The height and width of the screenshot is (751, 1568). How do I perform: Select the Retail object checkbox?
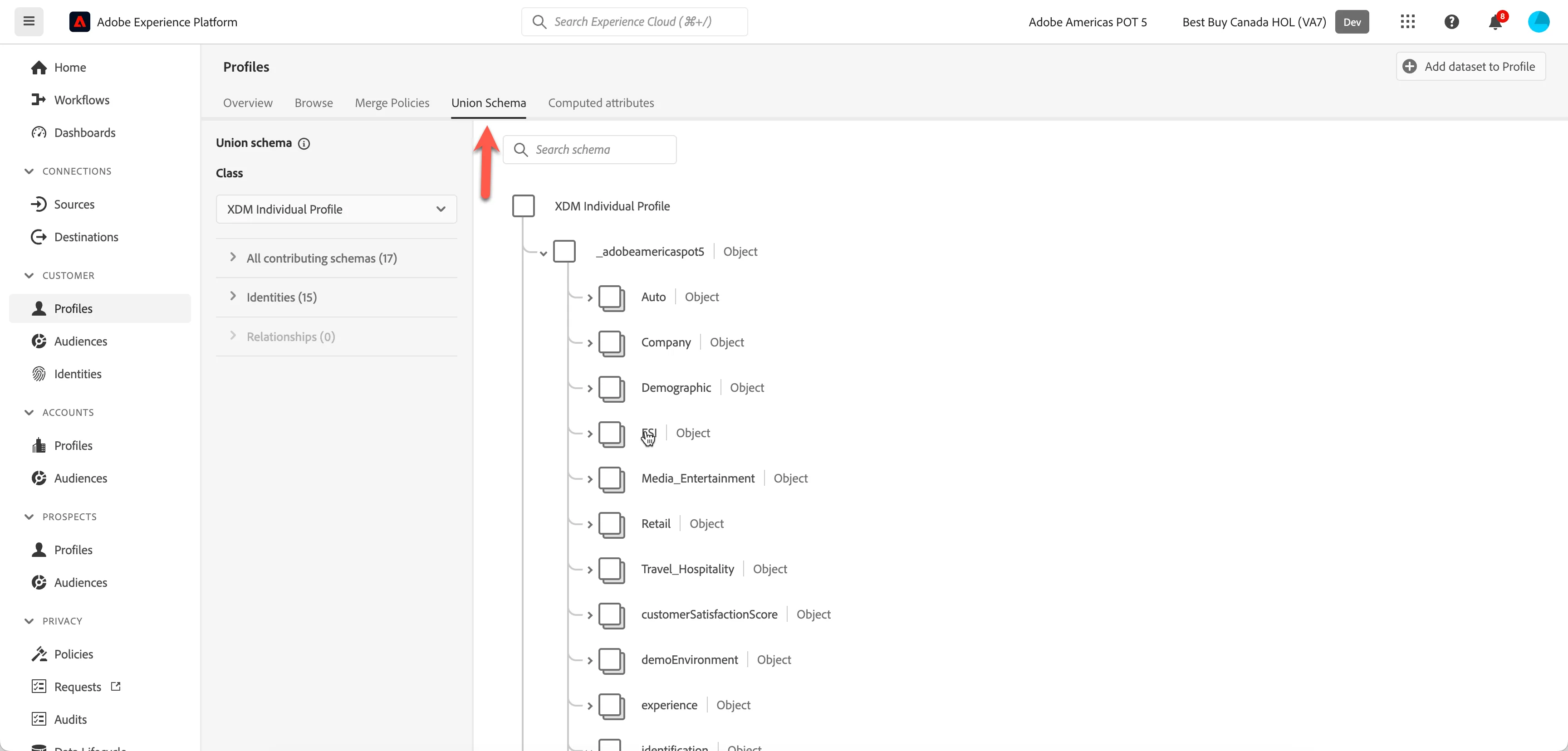[611, 524]
